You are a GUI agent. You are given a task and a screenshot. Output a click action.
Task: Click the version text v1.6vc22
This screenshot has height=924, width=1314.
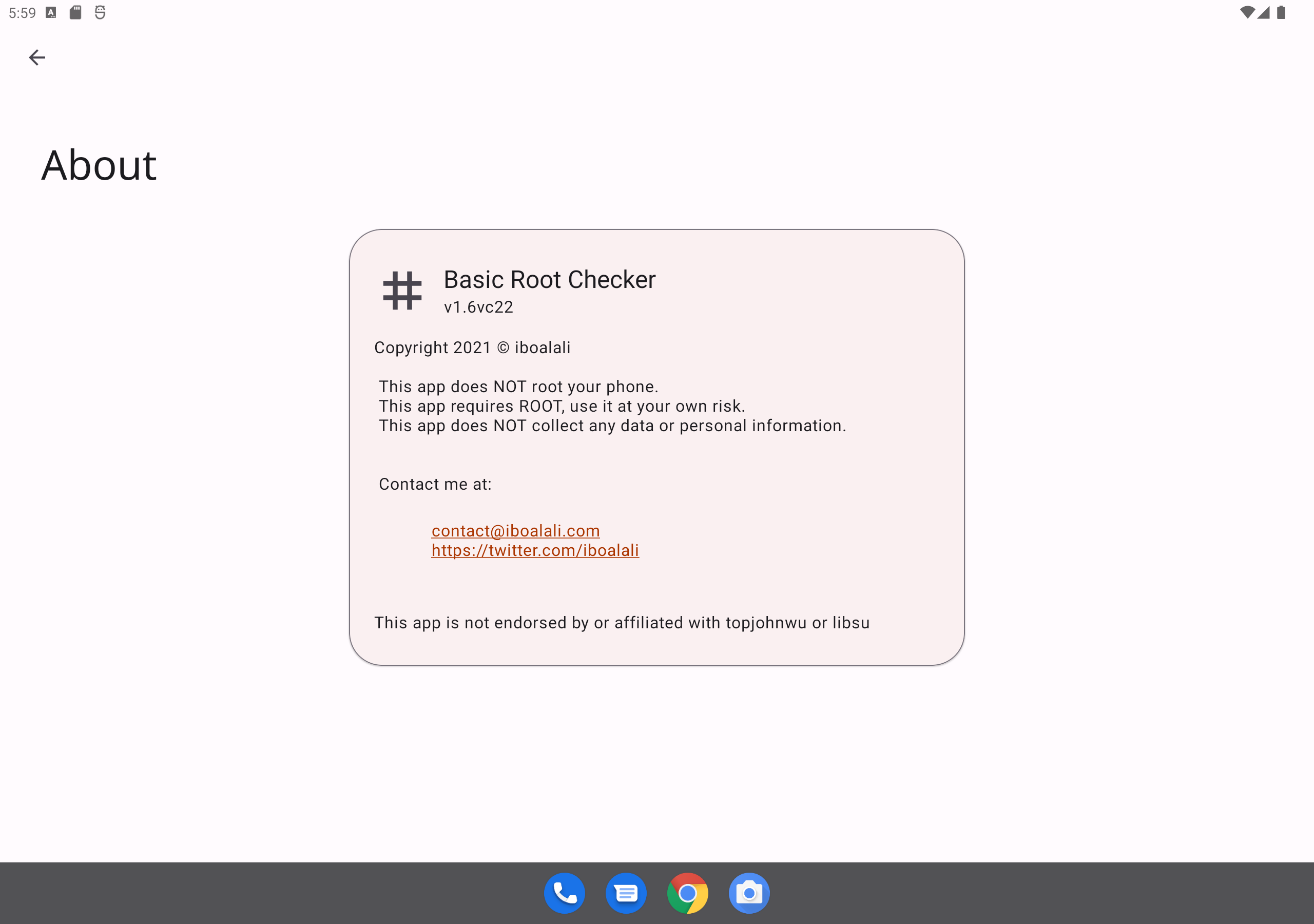click(478, 307)
